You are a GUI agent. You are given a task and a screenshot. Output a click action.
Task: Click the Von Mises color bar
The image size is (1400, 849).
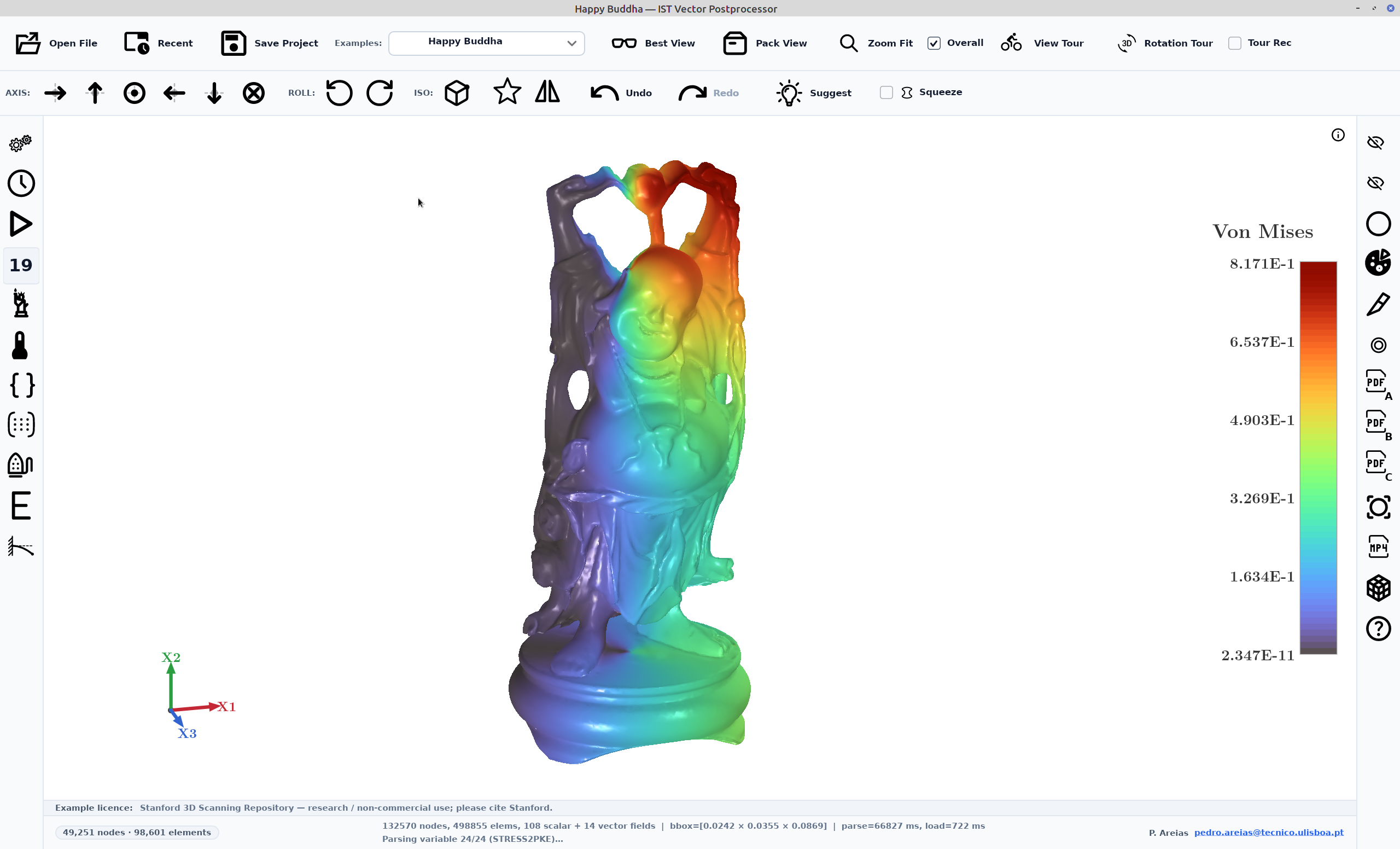tap(1318, 458)
